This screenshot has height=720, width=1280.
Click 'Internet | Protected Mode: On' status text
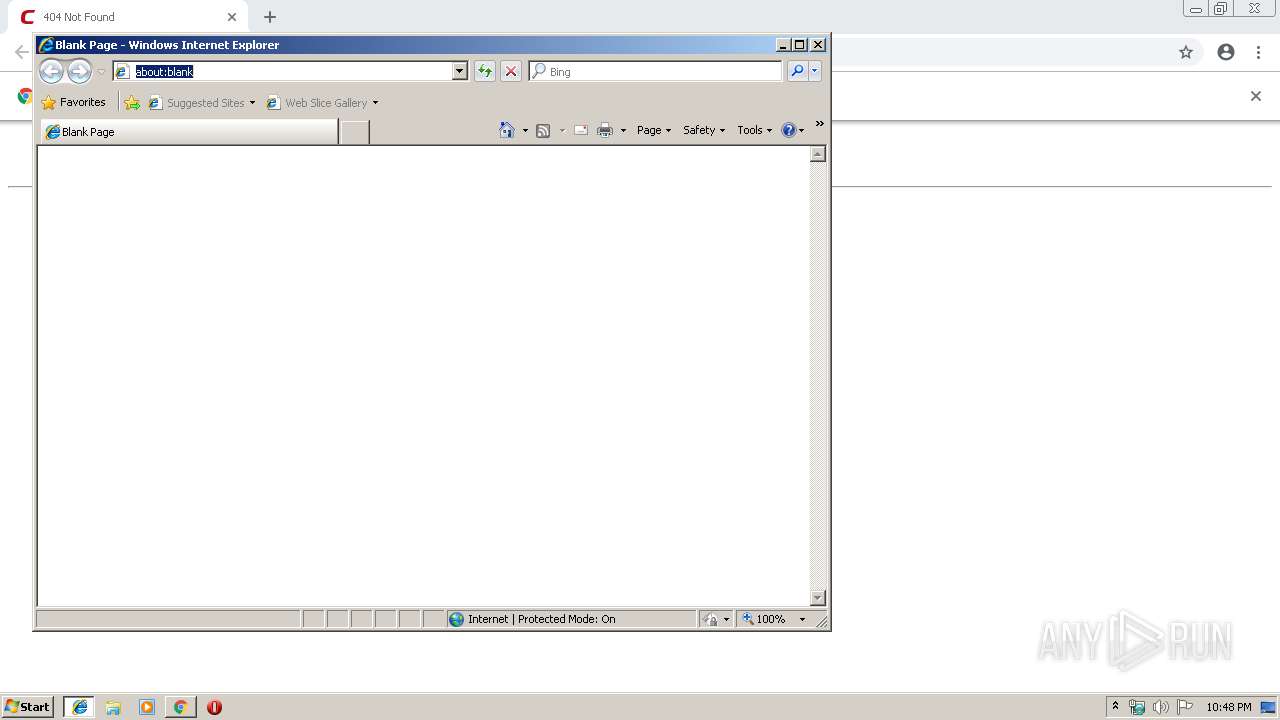[x=541, y=619]
